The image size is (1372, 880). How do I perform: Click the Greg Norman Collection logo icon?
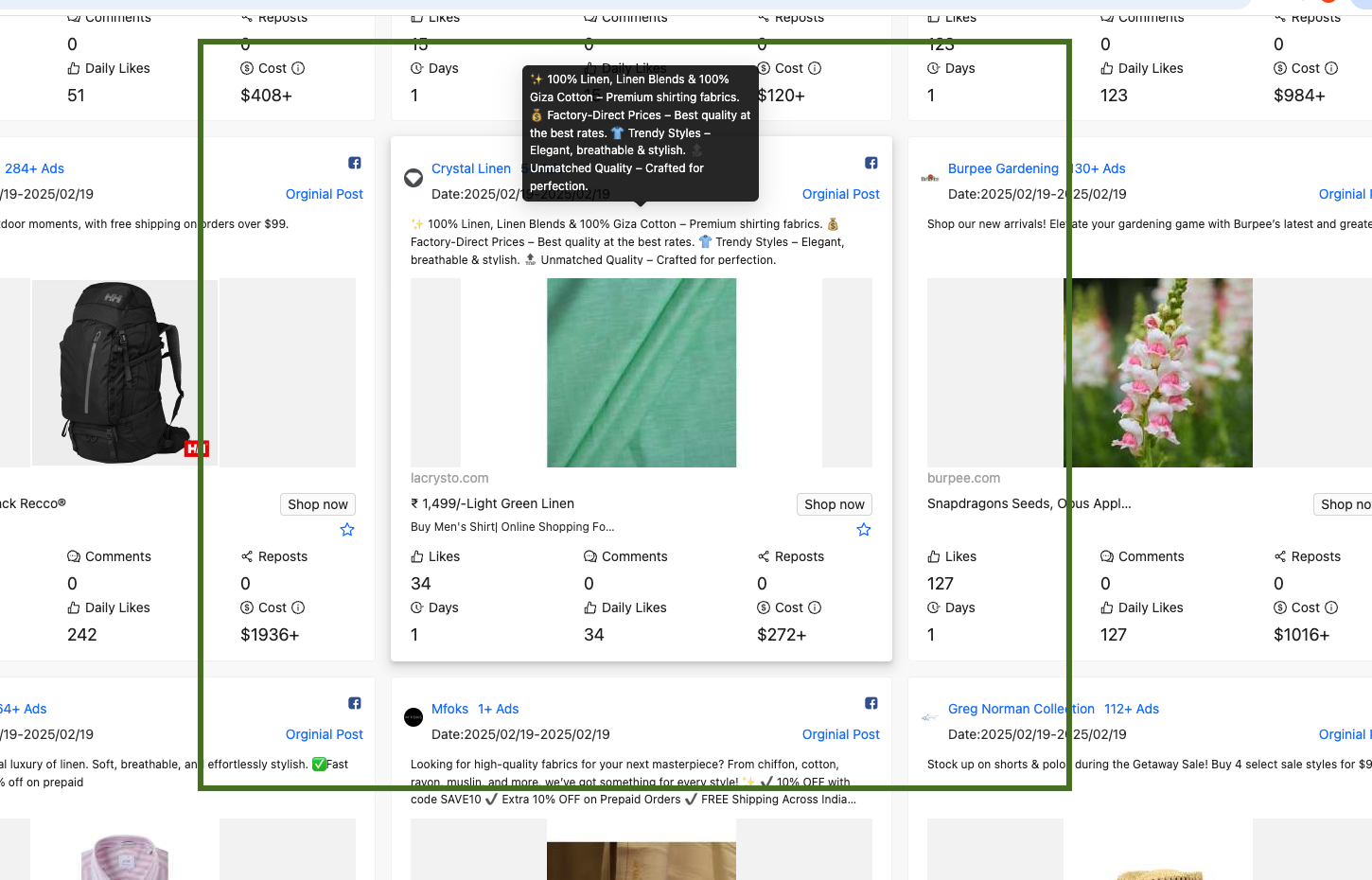[x=930, y=717]
